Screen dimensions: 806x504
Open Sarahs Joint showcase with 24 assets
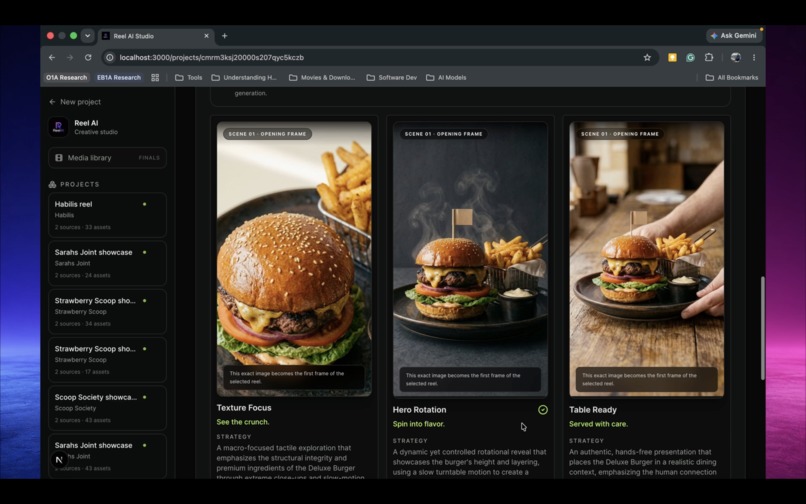(107, 263)
